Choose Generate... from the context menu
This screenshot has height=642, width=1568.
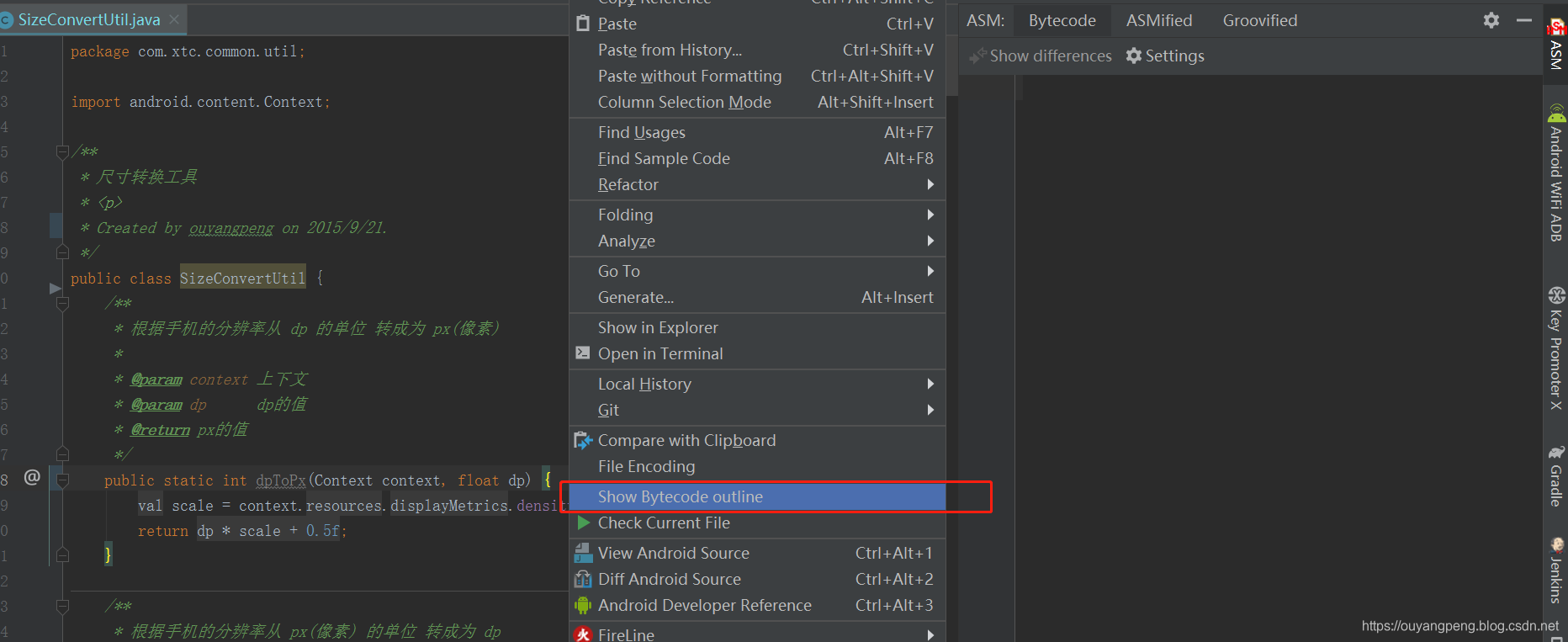(x=757, y=297)
